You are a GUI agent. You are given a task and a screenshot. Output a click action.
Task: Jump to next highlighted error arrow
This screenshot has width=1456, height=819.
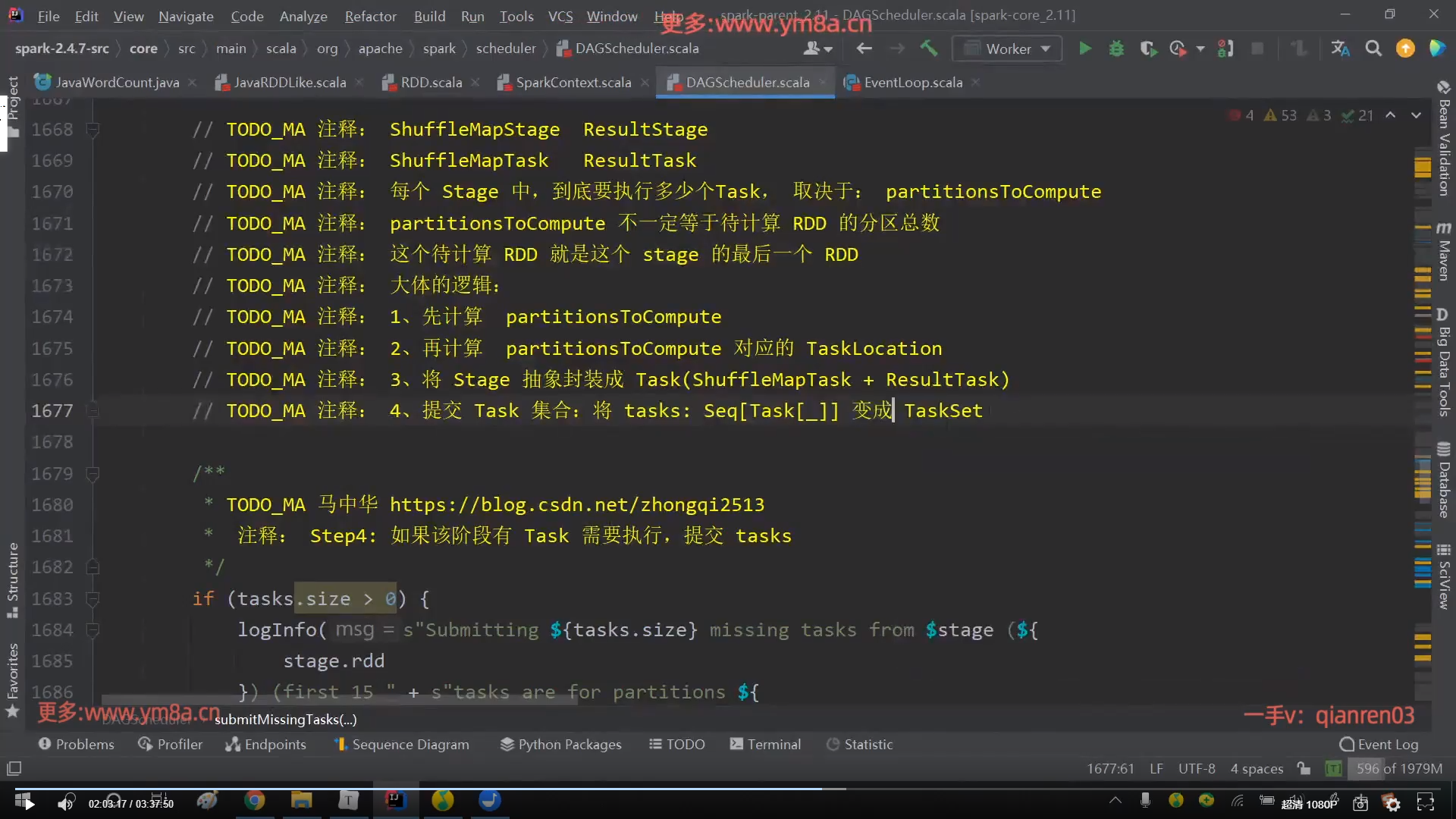coord(1416,115)
